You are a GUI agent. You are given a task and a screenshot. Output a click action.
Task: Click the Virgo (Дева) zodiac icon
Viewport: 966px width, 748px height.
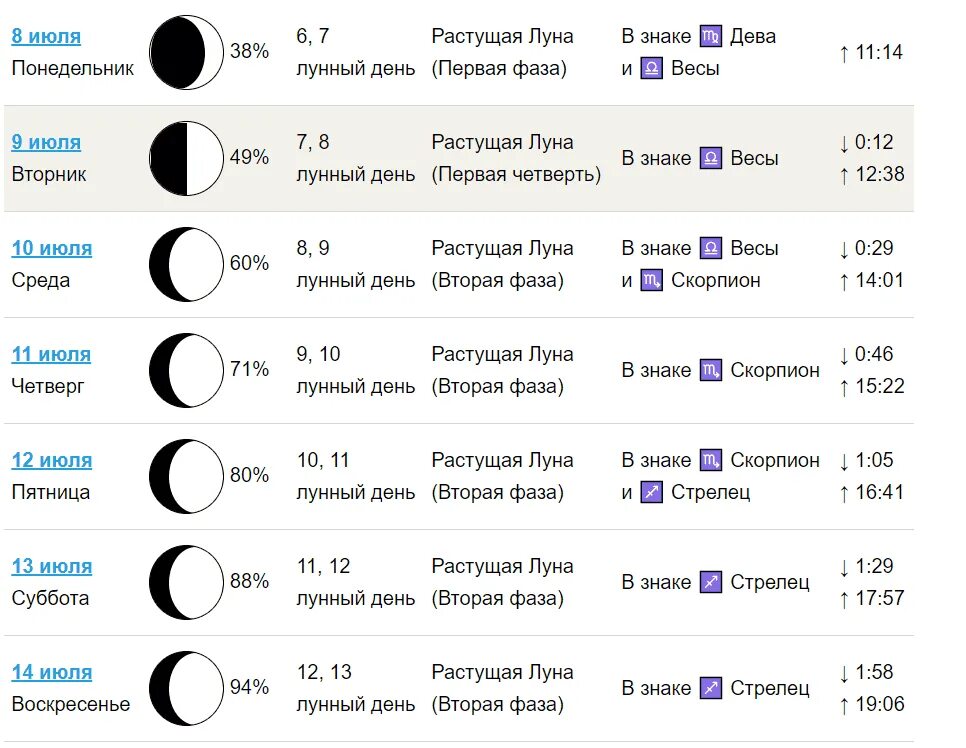coord(711,36)
